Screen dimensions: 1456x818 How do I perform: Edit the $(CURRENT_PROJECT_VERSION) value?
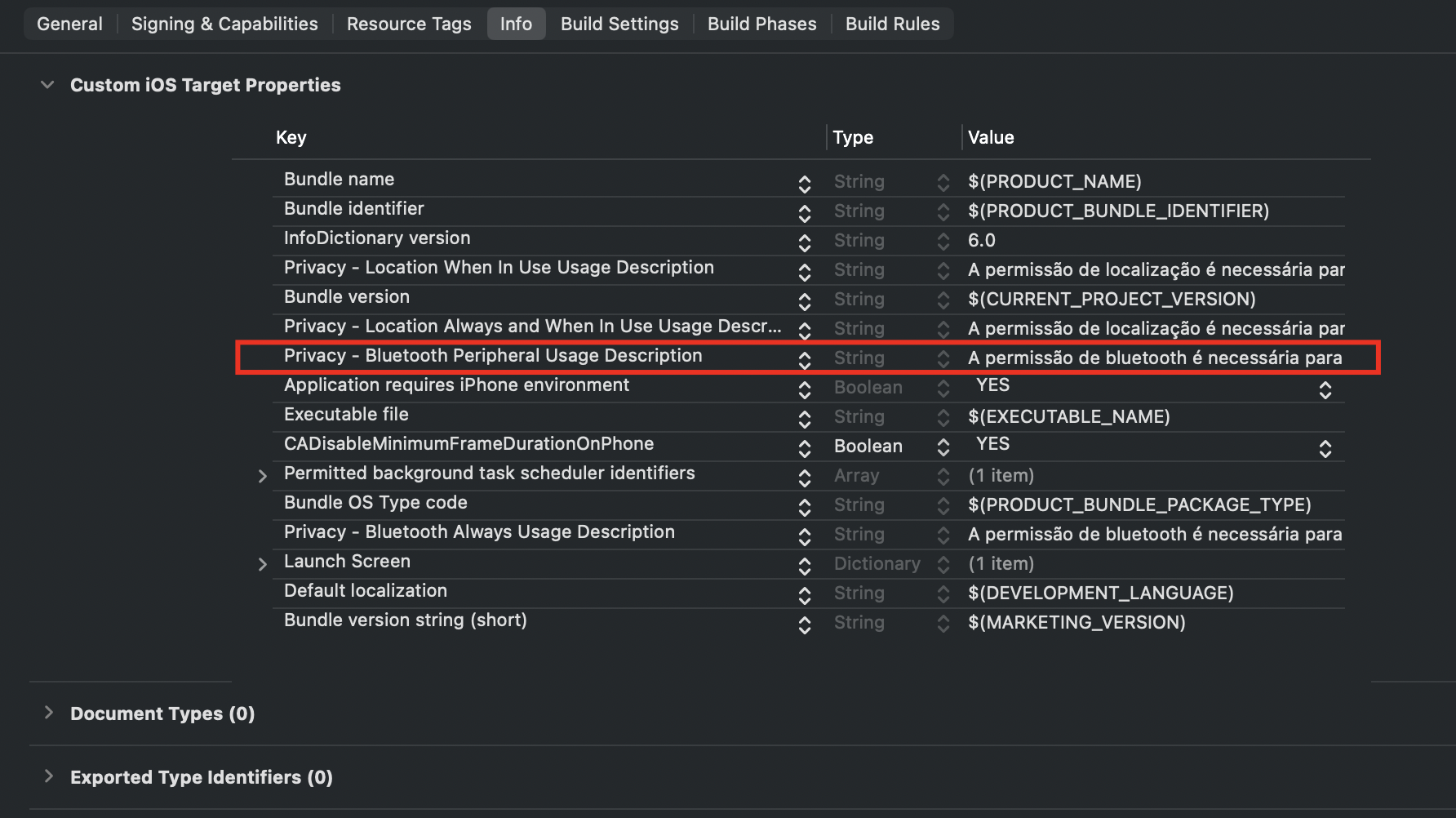[1112, 300]
